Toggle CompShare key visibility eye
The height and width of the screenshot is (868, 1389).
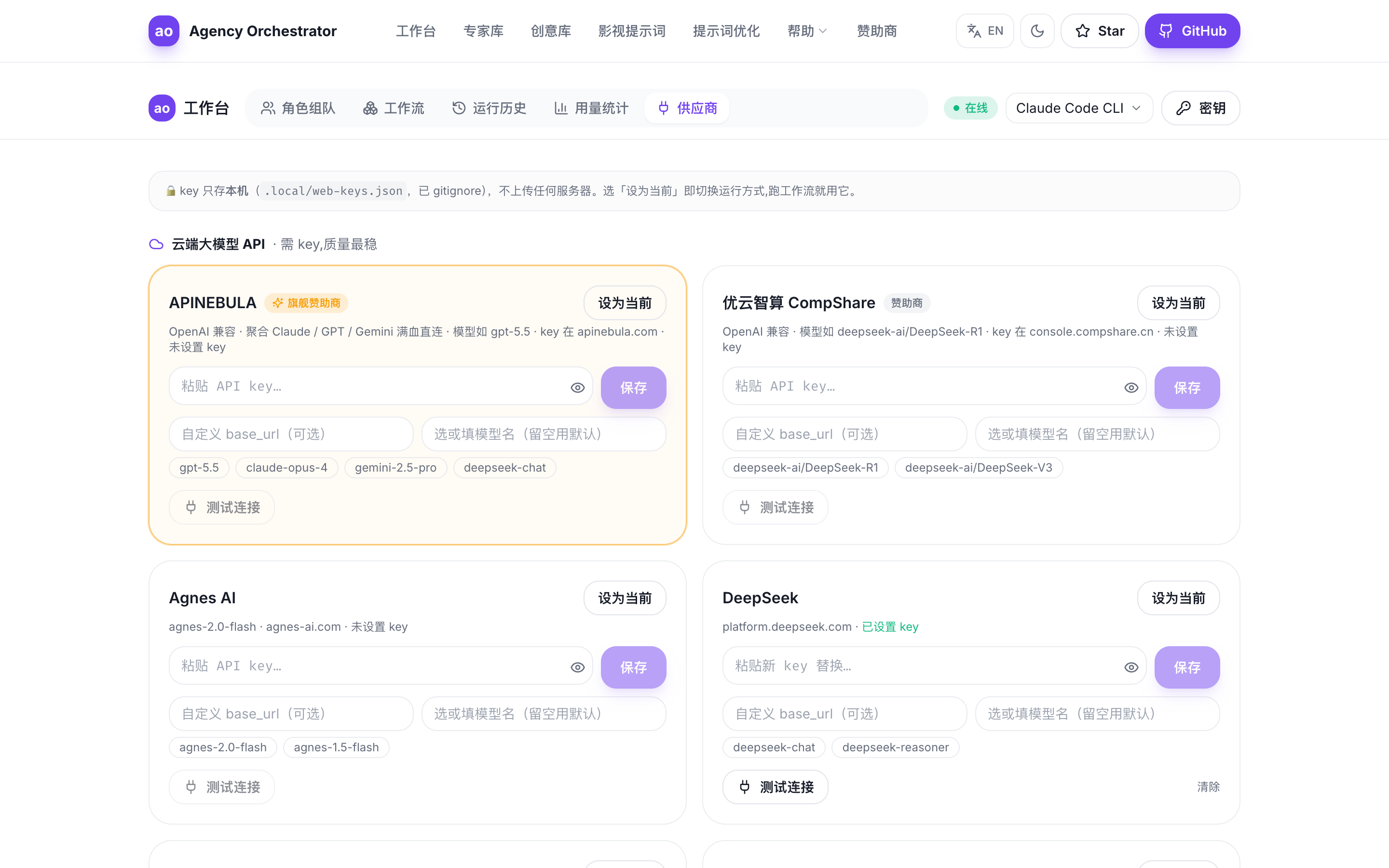pyautogui.click(x=1130, y=388)
